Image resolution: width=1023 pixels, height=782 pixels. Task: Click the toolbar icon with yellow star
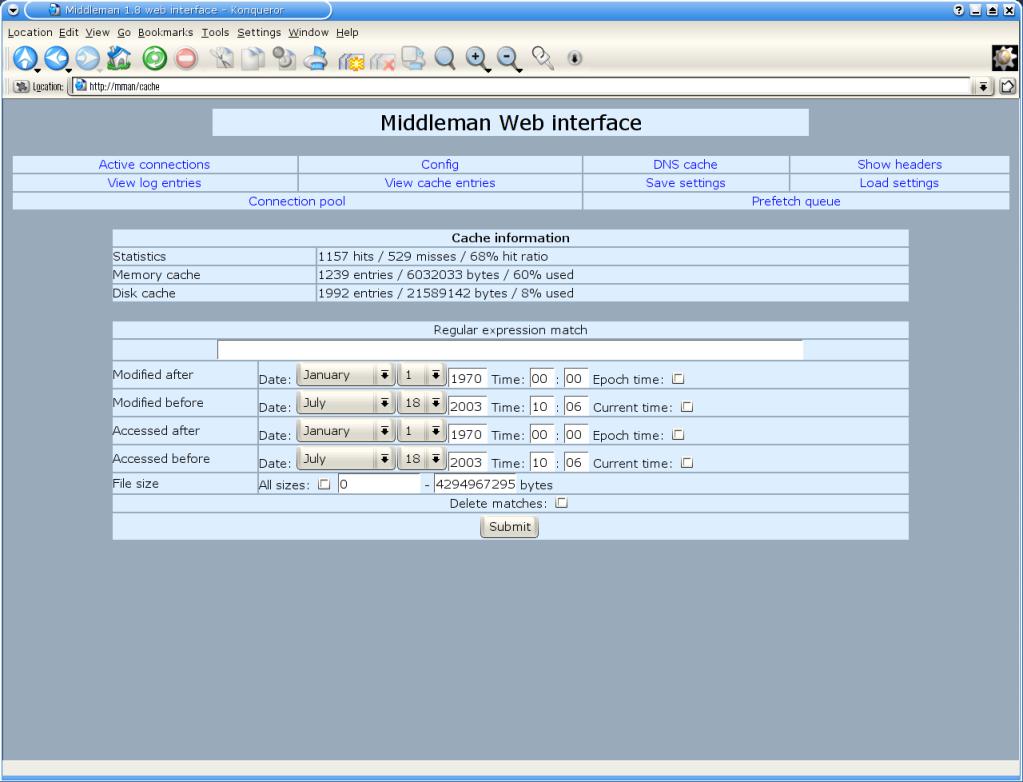click(x=351, y=60)
